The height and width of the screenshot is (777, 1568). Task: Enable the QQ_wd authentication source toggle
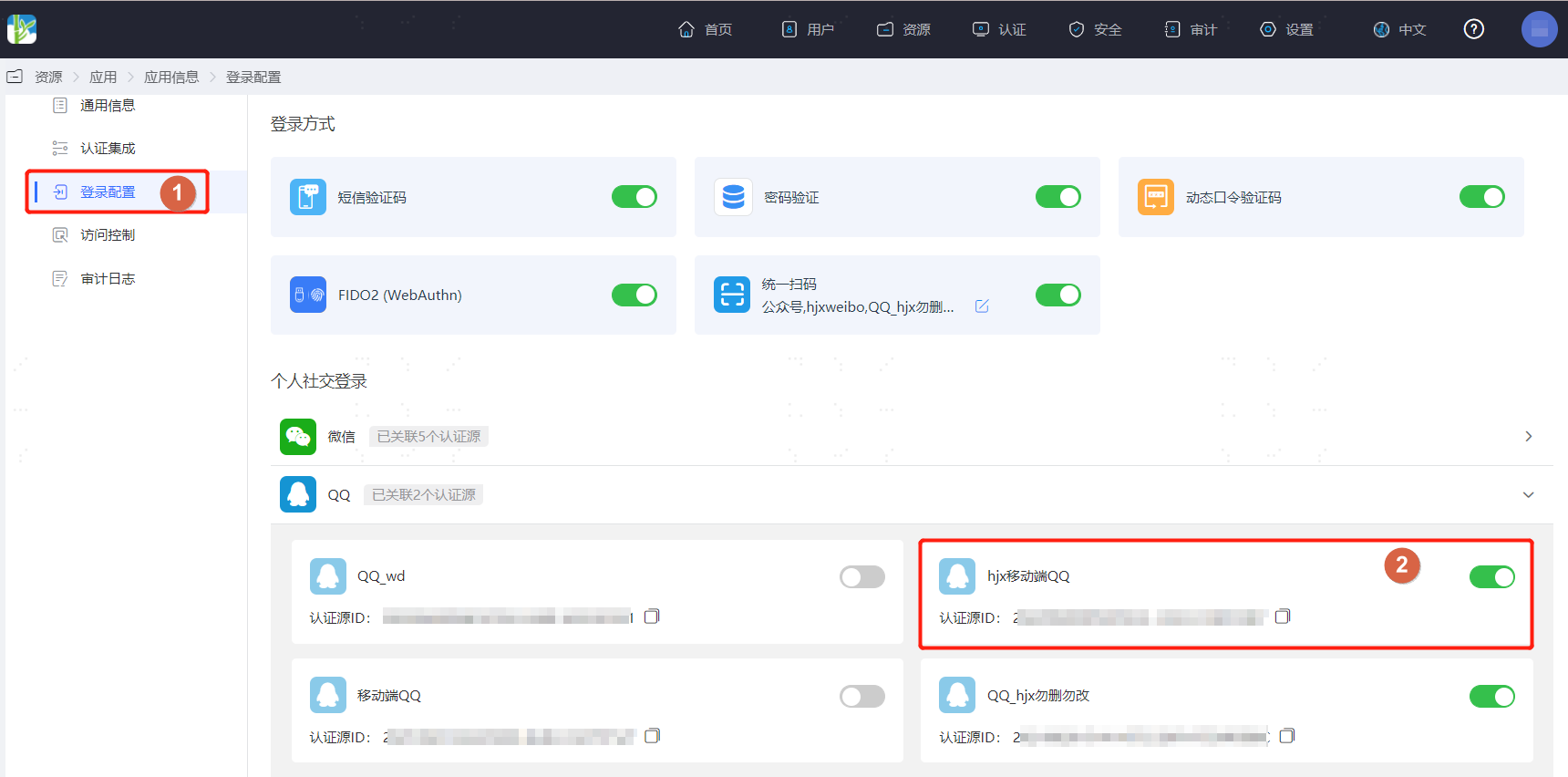(862, 576)
